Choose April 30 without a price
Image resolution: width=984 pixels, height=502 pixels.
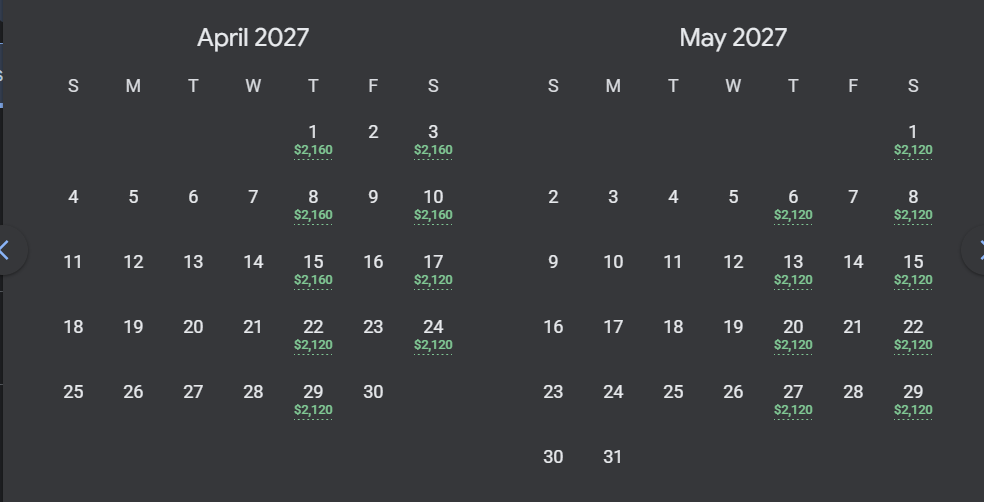(x=373, y=392)
